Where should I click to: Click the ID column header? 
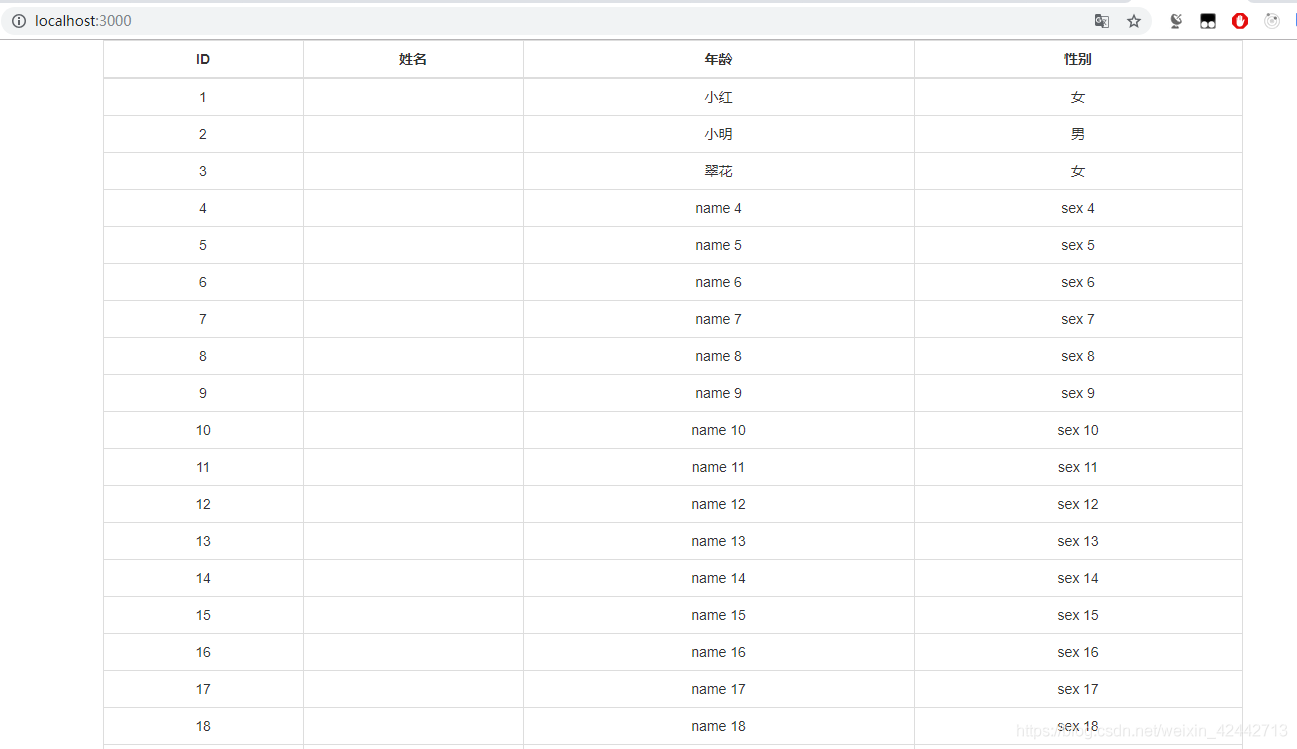coord(203,59)
